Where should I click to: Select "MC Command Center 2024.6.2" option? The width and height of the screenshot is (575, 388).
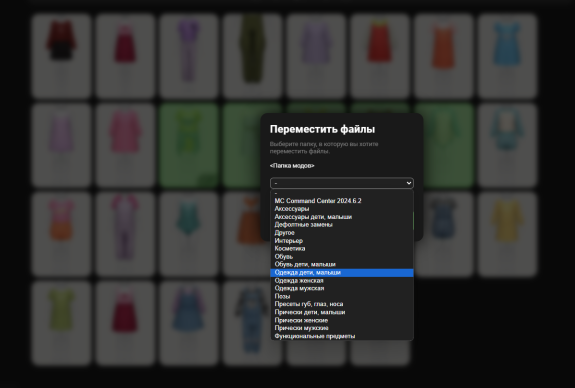click(342, 201)
